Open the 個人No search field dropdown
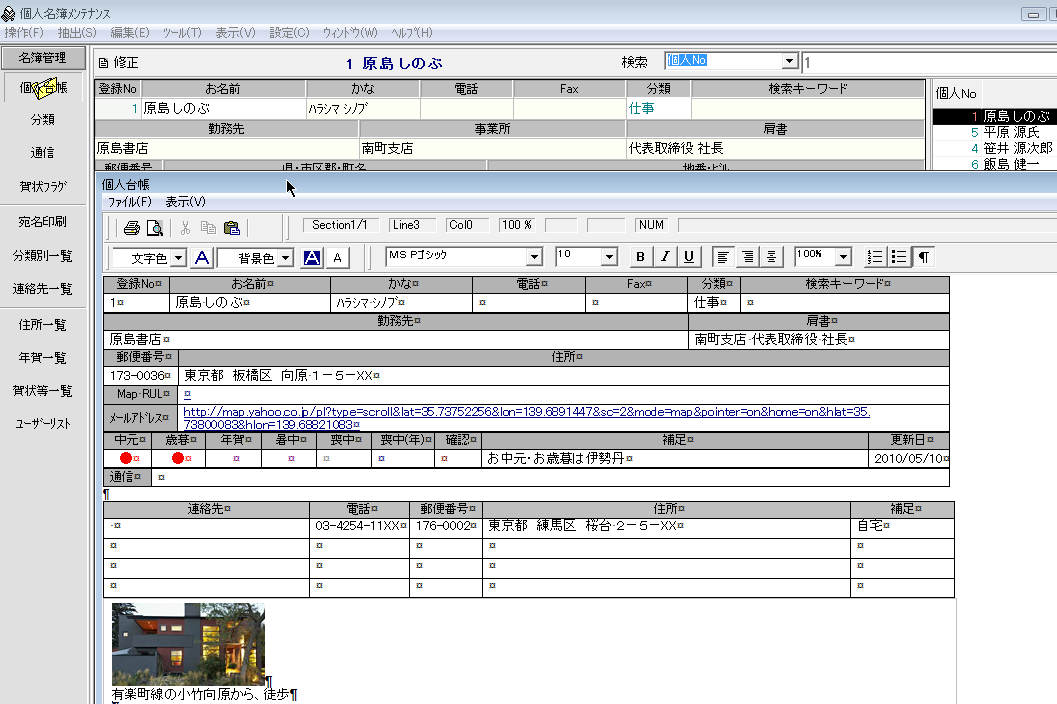 [789, 61]
